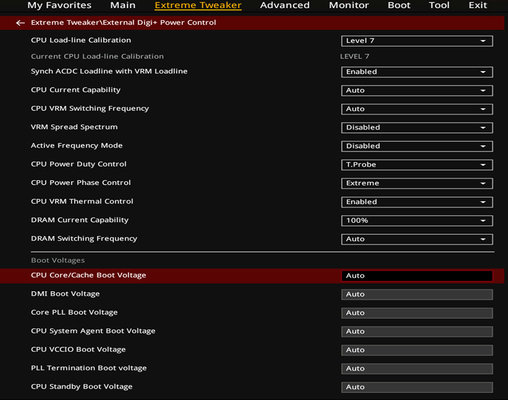
Task: Open DRAM Switching Frequency dropdown
Action: point(417,239)
